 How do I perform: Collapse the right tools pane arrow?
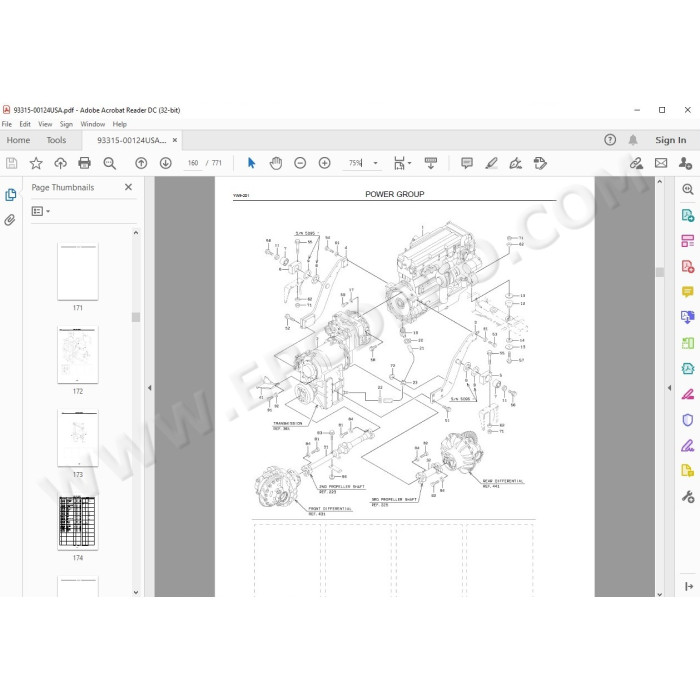(x=669, y=388)
